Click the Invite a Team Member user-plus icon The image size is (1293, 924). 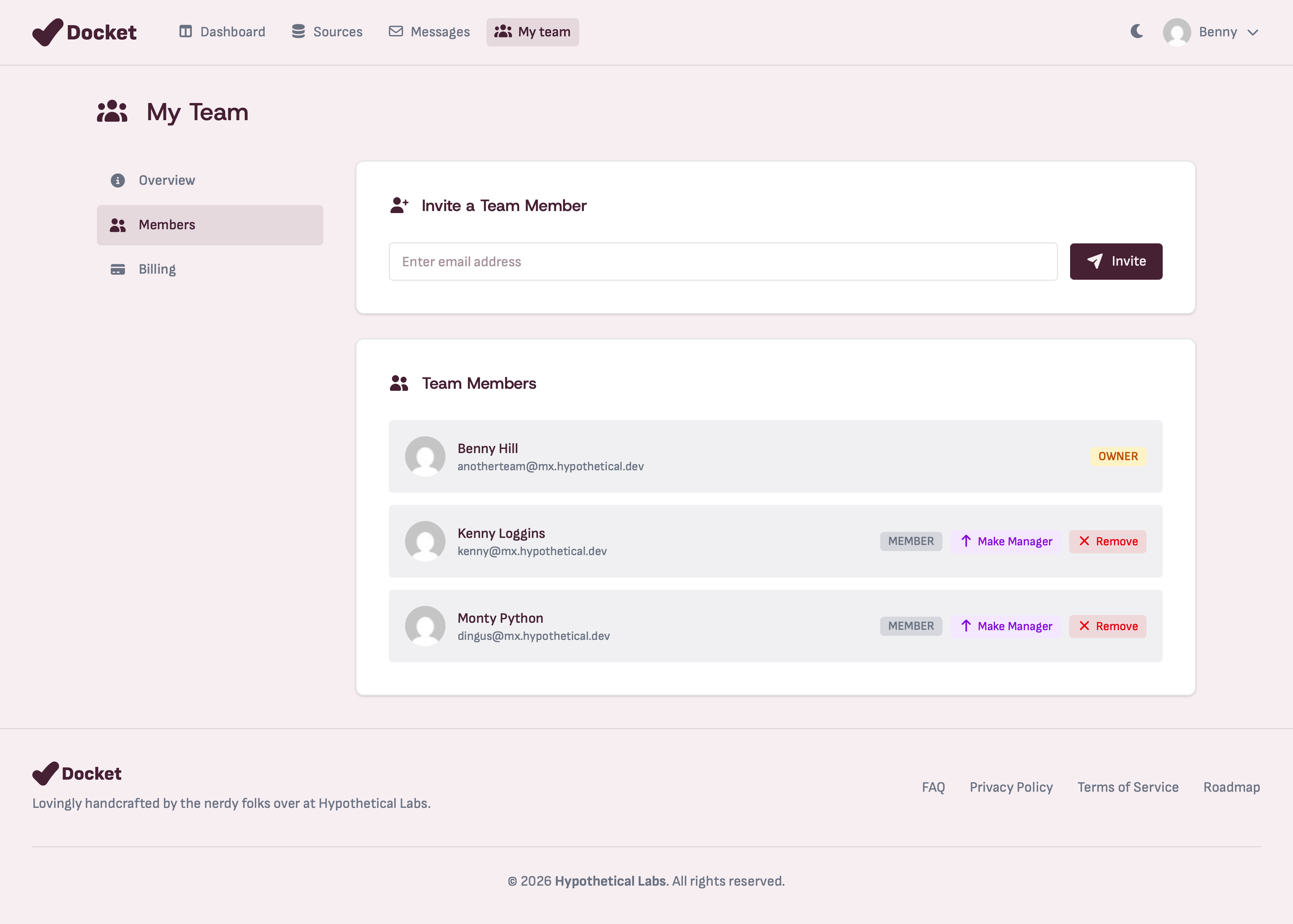pyautogui.click(x=399, y=205)
